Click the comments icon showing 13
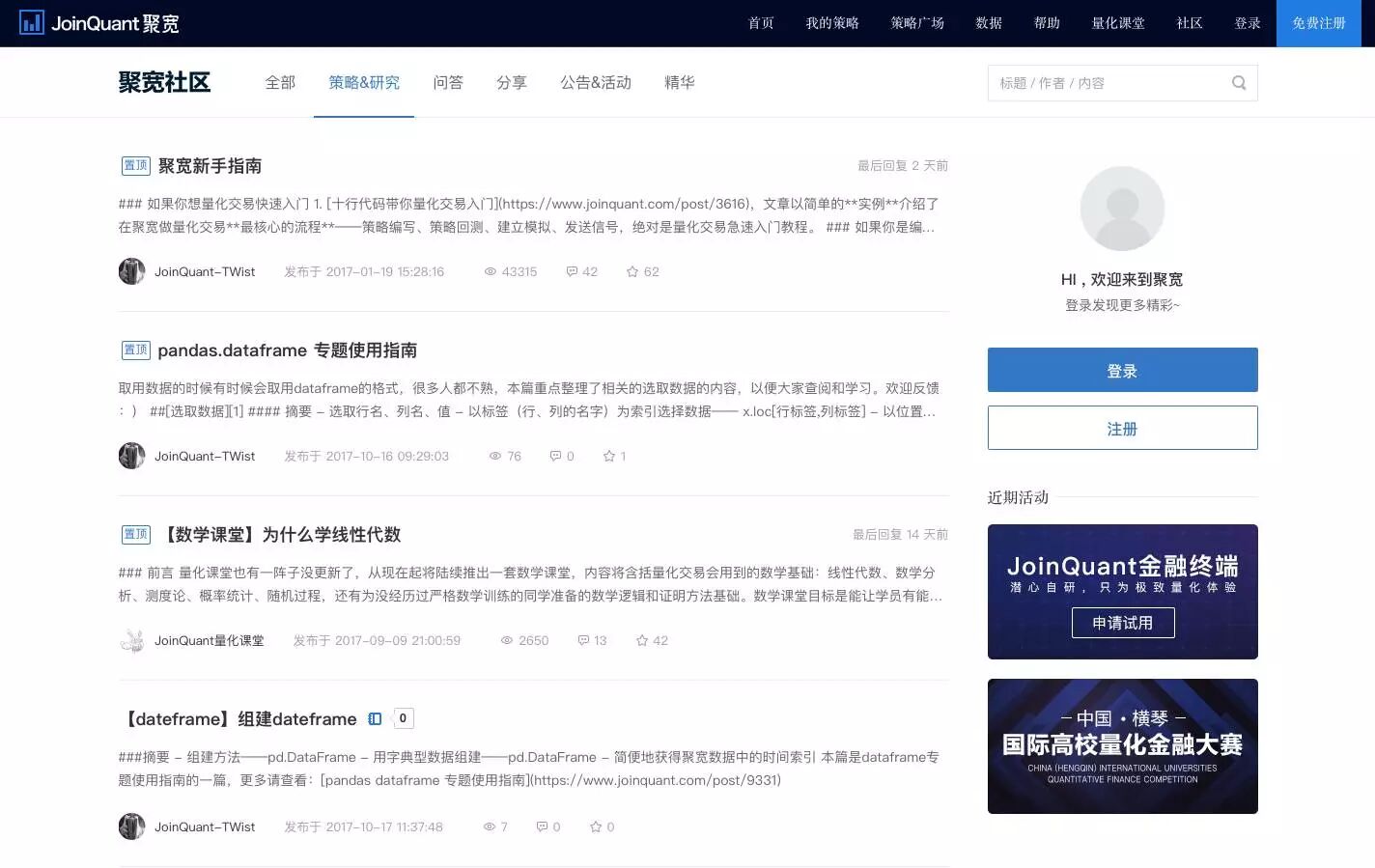 [583, 641]
